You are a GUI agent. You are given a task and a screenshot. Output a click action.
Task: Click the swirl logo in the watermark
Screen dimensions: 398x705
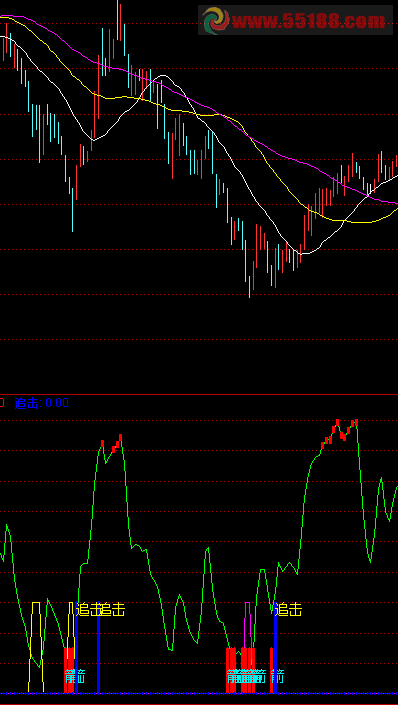point(216,20)
